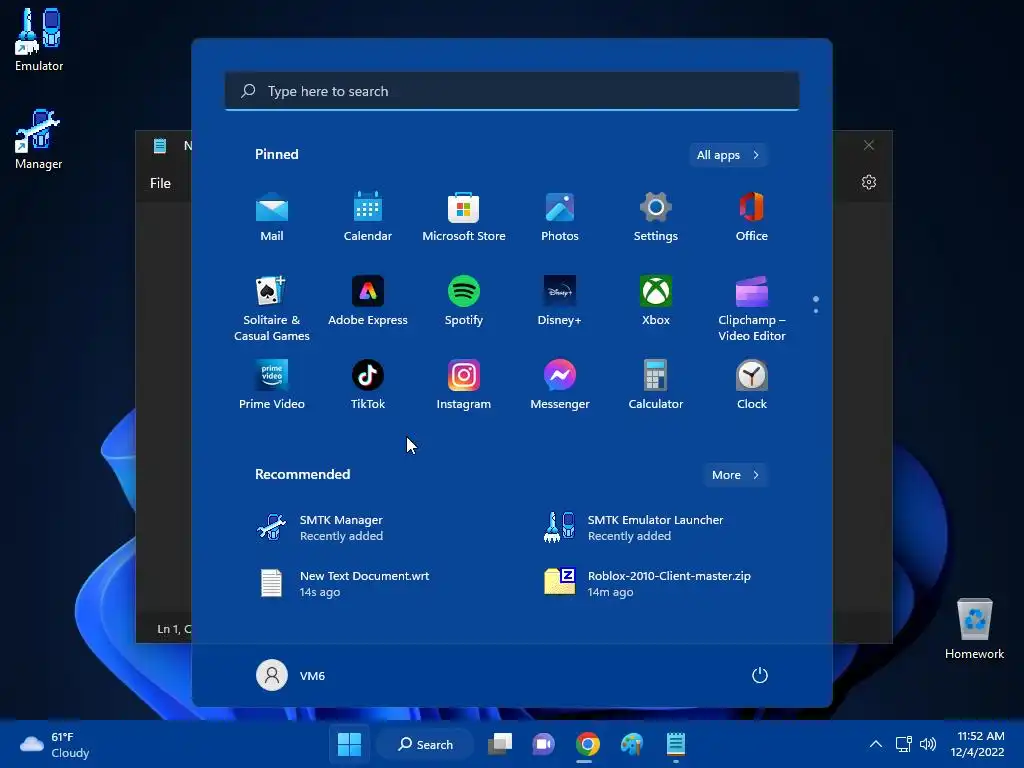The image size is (1024, 768).
Task: Open the Xbox app
Action: click(656, 301)
